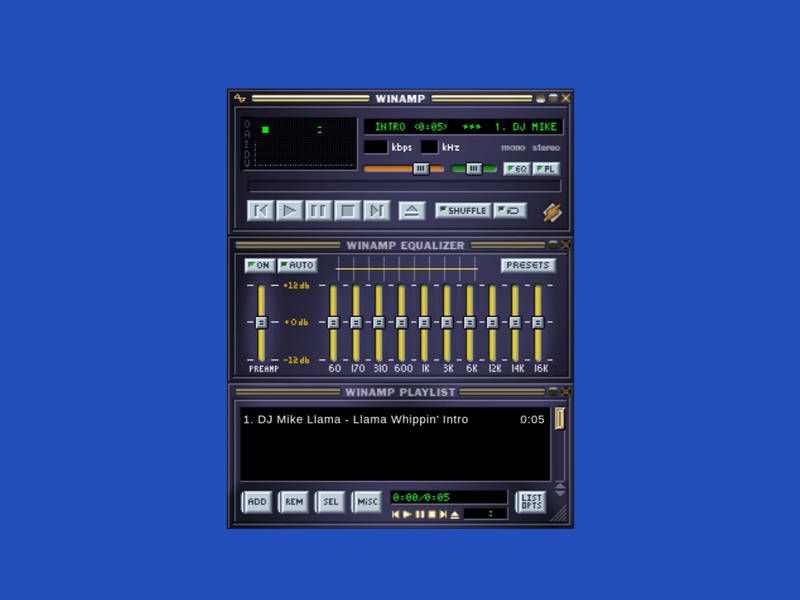This screenshot has width=800, height=600.
Task: Open the equalizer Presets menu
Action: pyautogui.click(x=528, y=265)
